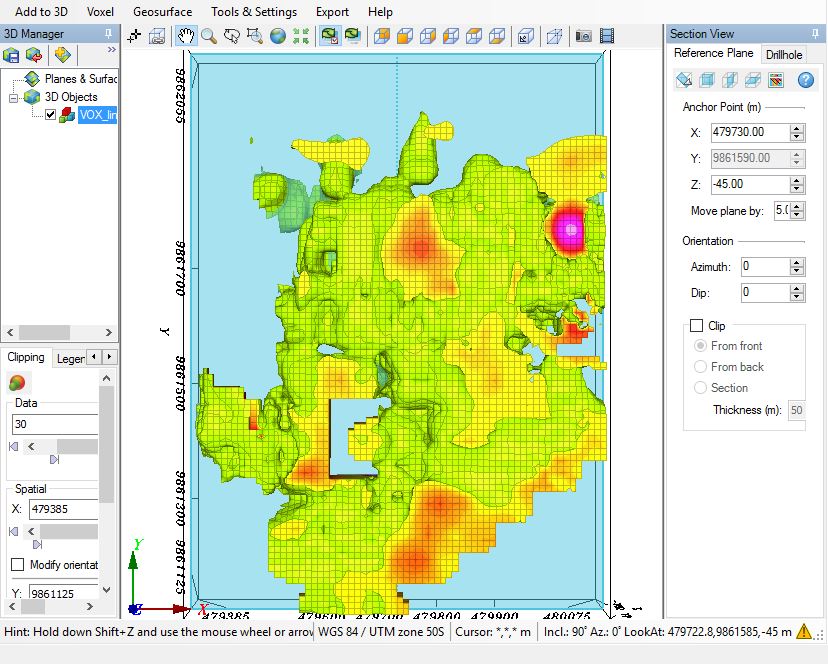Click the green zoom-to-extents arrows icon

click(x=300, y=37)
